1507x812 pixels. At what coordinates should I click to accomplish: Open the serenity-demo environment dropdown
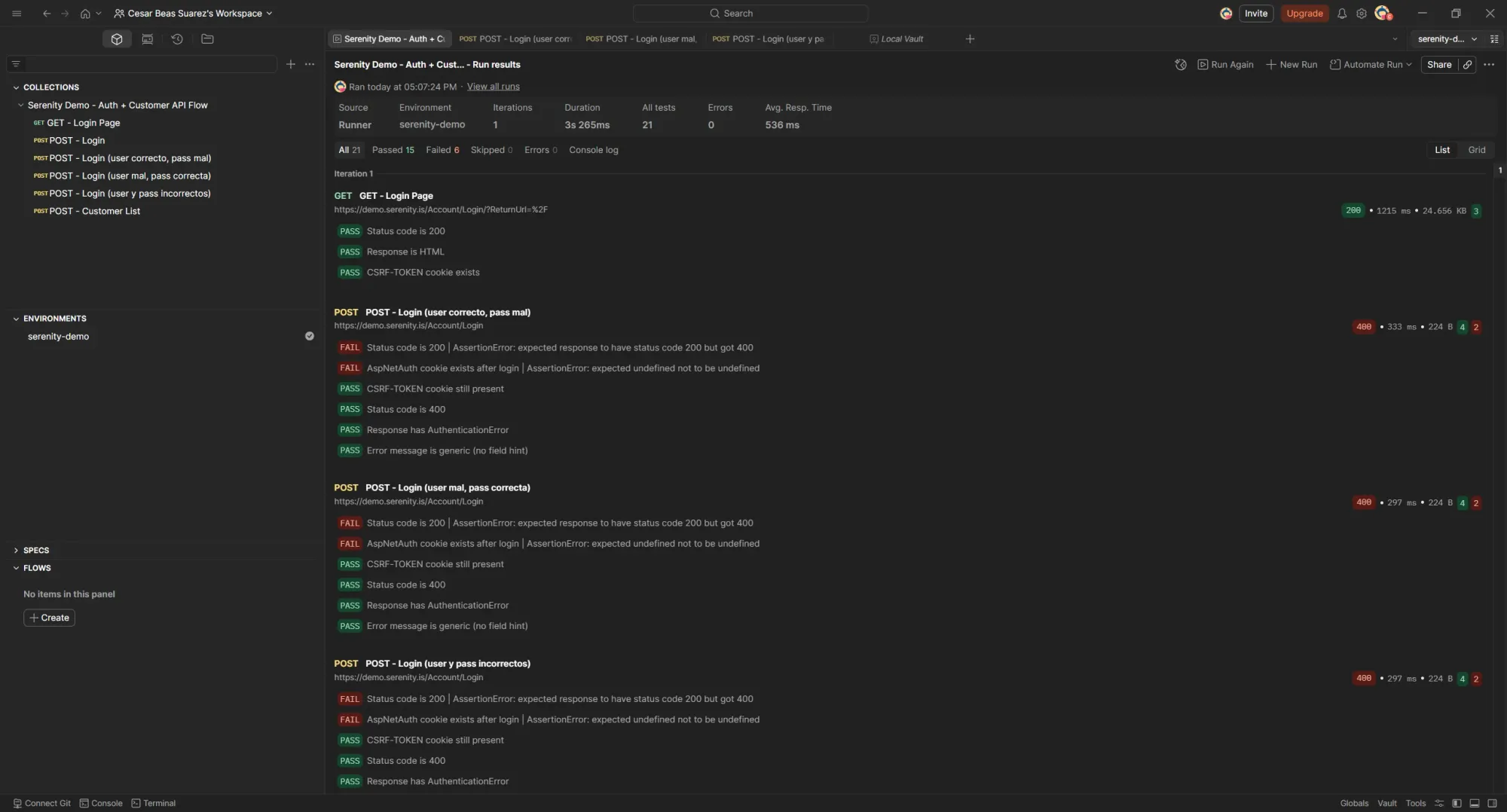point(1444,38)
